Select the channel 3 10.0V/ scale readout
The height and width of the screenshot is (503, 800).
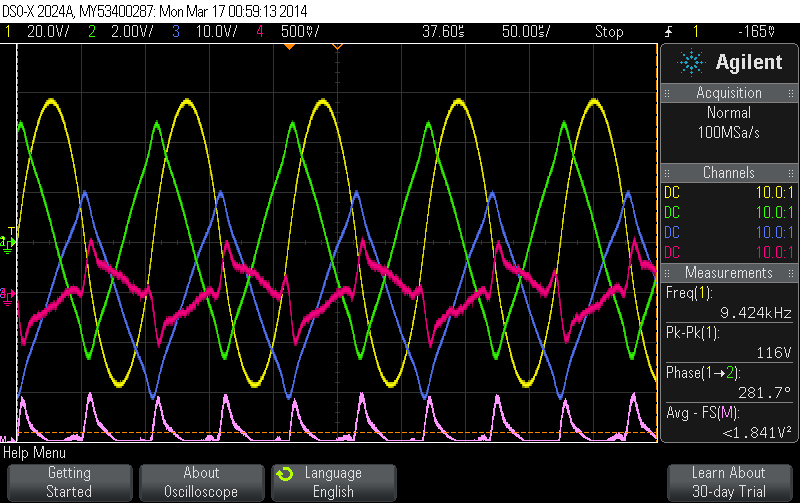pos(216,32)
